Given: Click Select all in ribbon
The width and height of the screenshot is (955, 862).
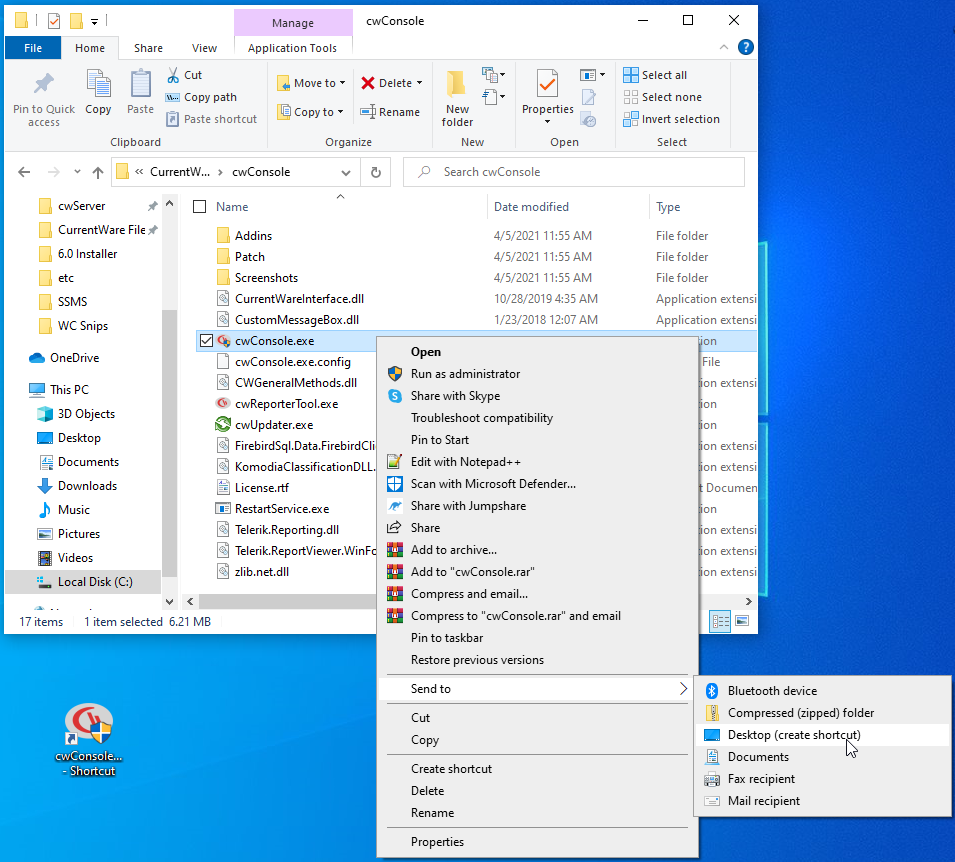Looking at the screenshot, I should 655,75.
